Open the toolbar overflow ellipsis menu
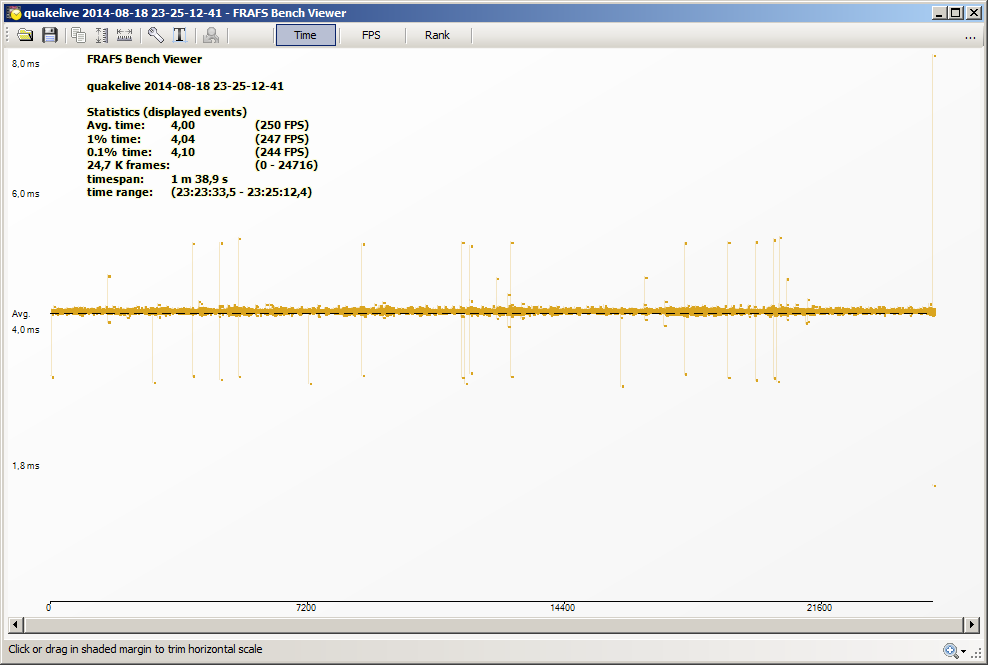993x665 pixels. [970, 36]
